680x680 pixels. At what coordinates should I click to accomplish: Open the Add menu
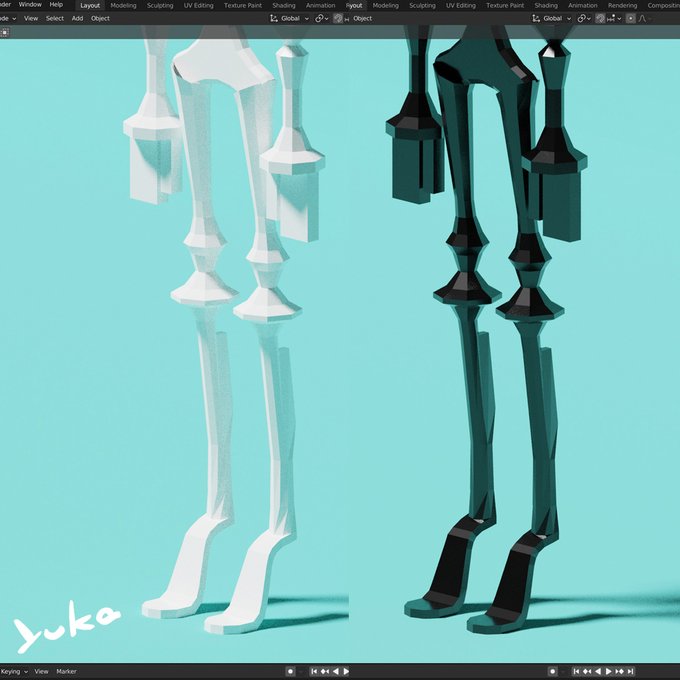[x=77, y=18]
